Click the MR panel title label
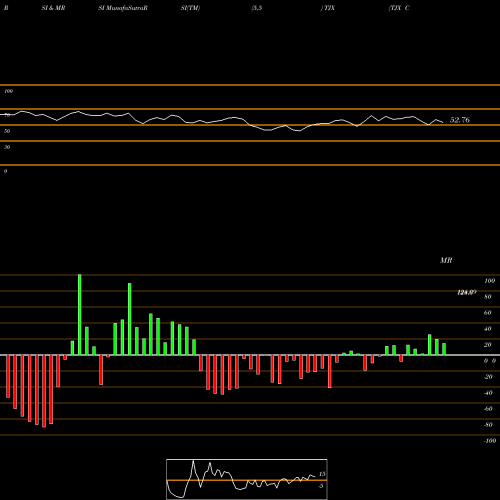Screen dimensions: 500x500 click(x=446, y=260)
